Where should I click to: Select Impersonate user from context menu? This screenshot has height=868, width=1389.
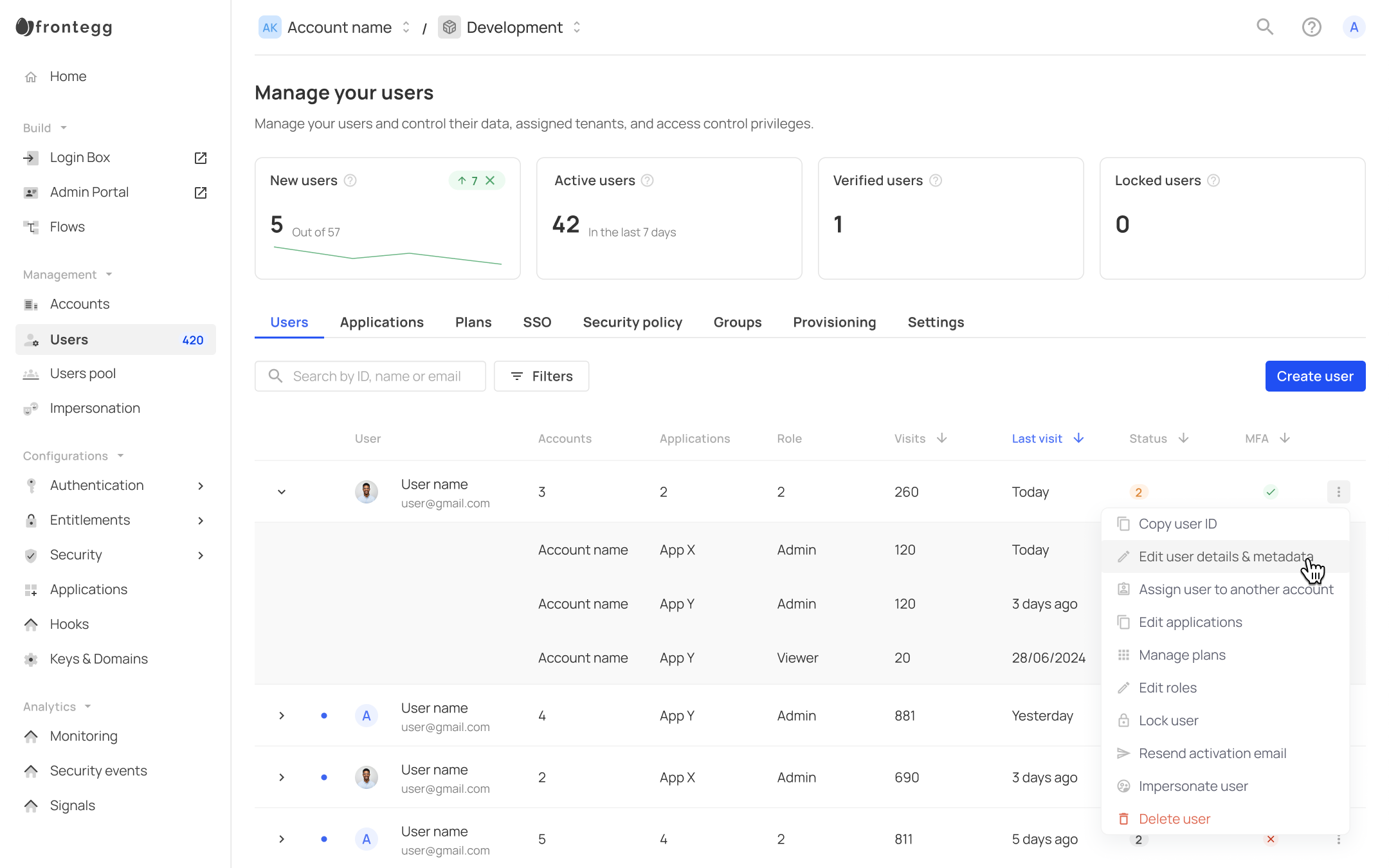[x=1193, y=786]
